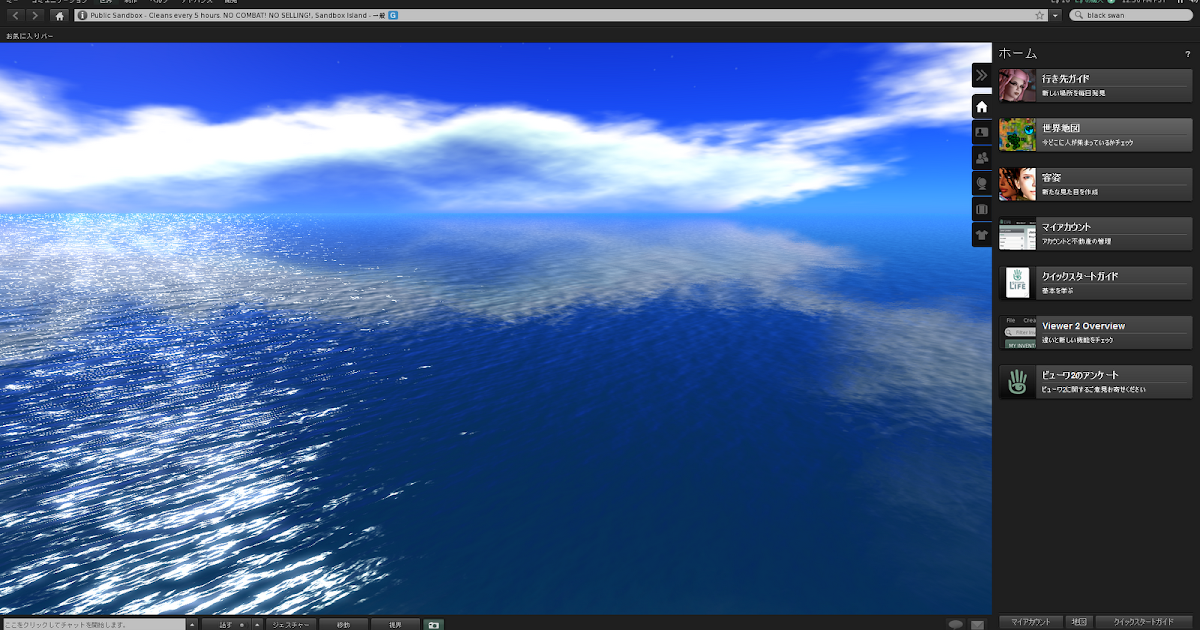Click the magnifier icon in the search box
This screenshot has height=630, width=1200.
pyautogui.click(x=1078, y=16)
